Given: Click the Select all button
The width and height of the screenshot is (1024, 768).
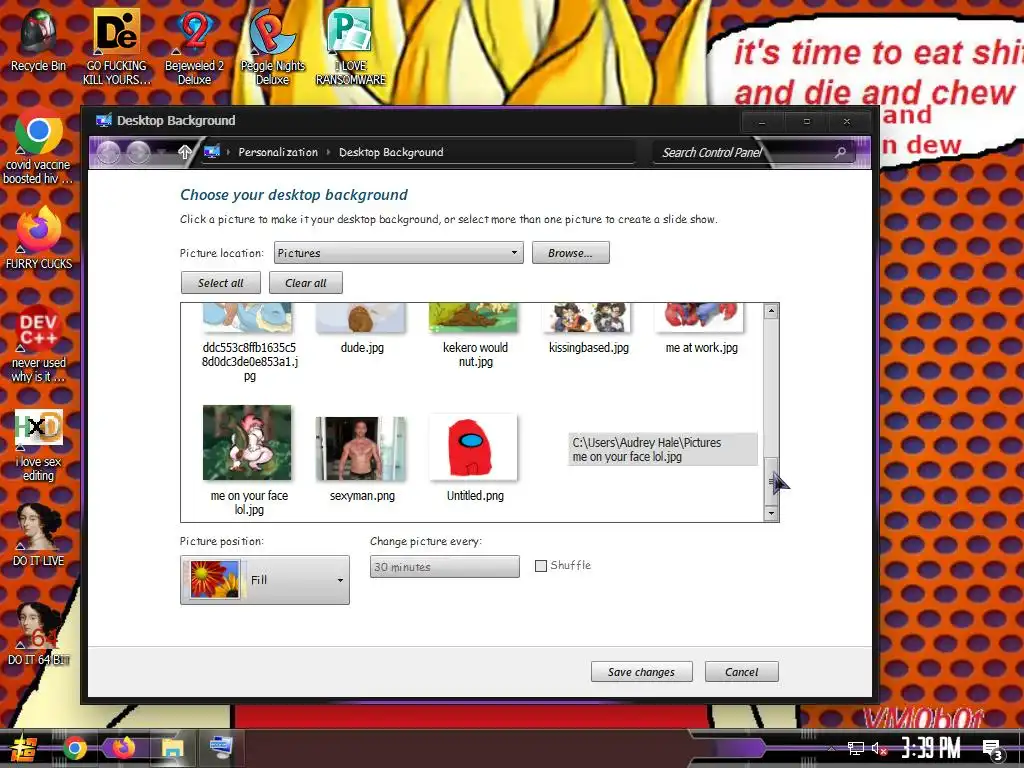Looking at the screenshot, I should [x=221, y=283].
